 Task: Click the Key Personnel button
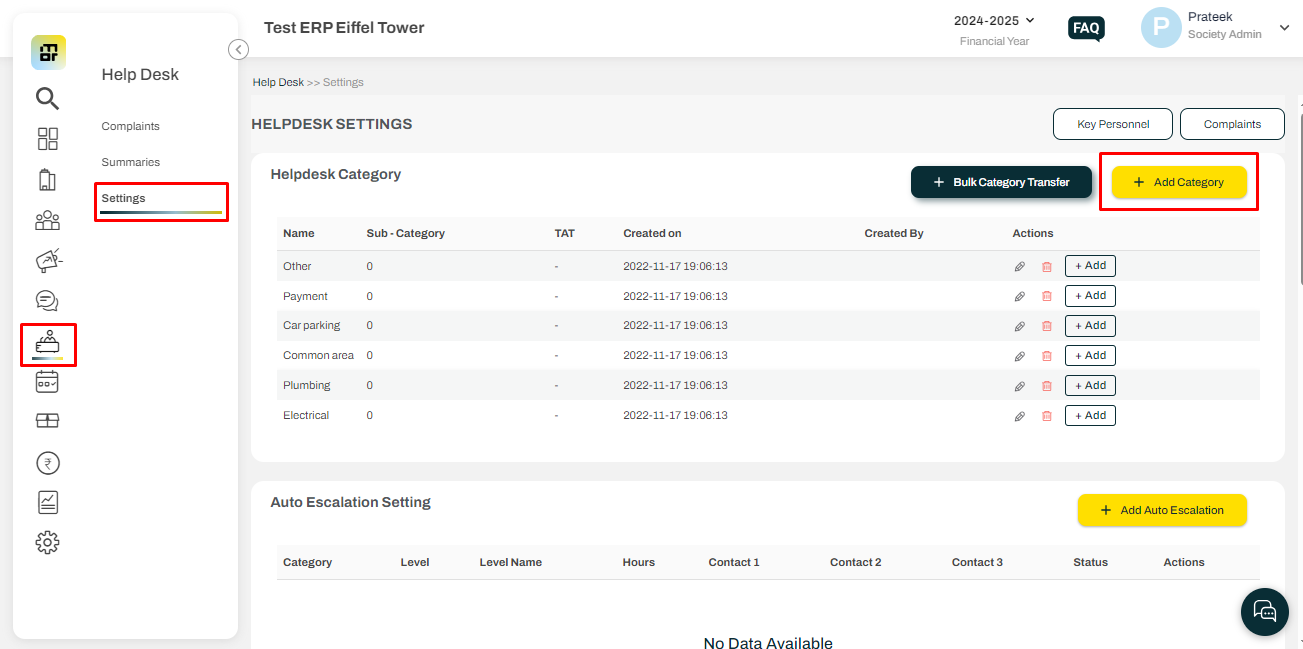pyautogui.click(x=1112, y=124)
